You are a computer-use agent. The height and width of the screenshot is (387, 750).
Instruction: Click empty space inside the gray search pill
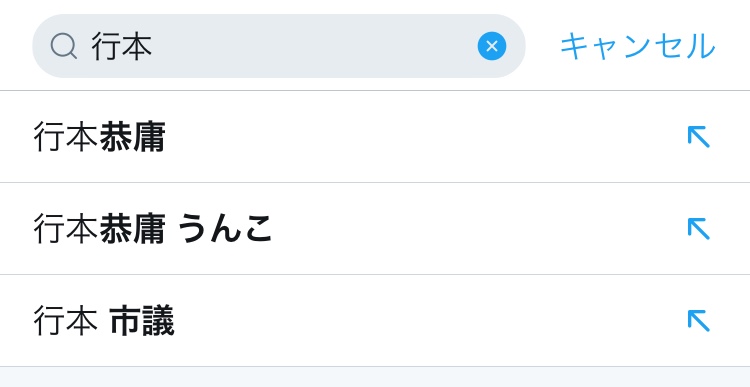pos(311,46)
